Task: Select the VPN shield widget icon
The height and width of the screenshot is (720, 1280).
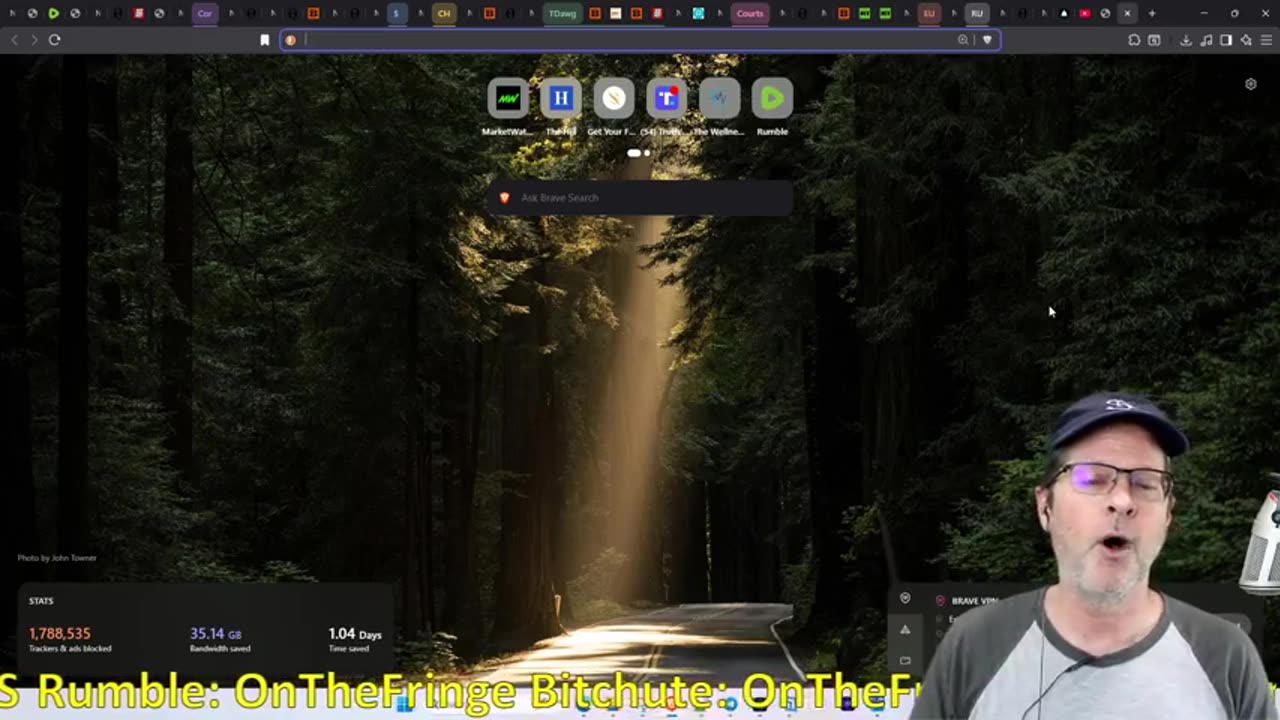Action: tap(905, 599)
